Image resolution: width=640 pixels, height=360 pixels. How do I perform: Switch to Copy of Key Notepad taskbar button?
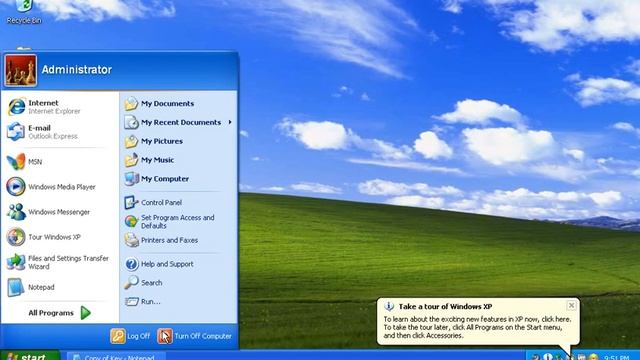[x=116, y=356]
